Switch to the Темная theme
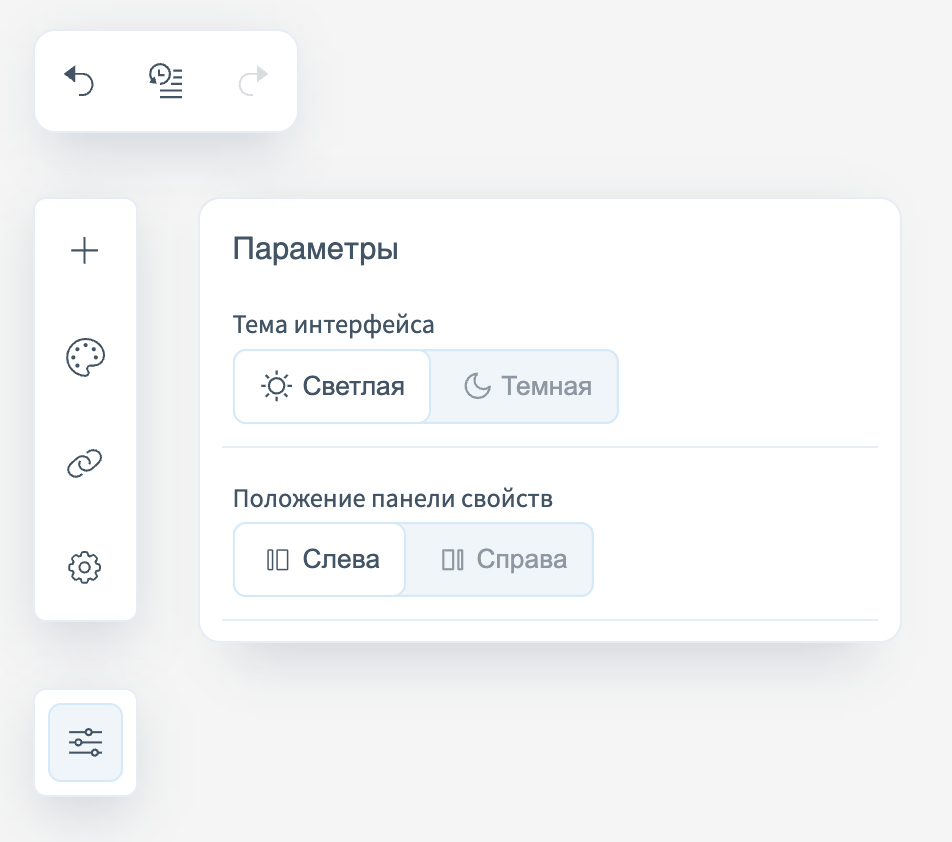The width and height of the screenshot is (952, 842). [524, 386]
